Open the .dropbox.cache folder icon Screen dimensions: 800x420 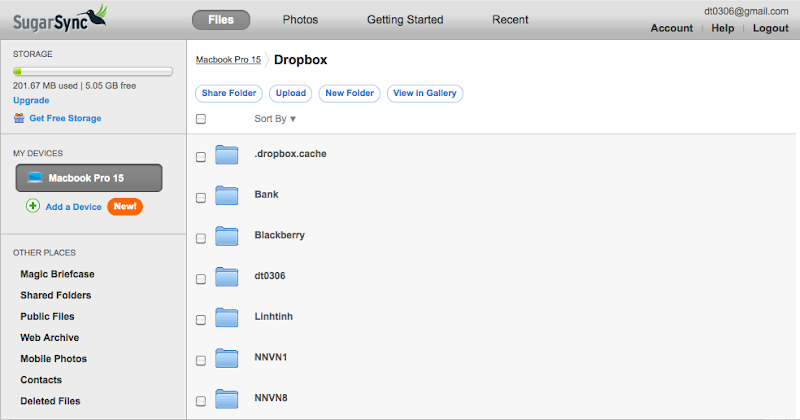[x=227, y=155]
